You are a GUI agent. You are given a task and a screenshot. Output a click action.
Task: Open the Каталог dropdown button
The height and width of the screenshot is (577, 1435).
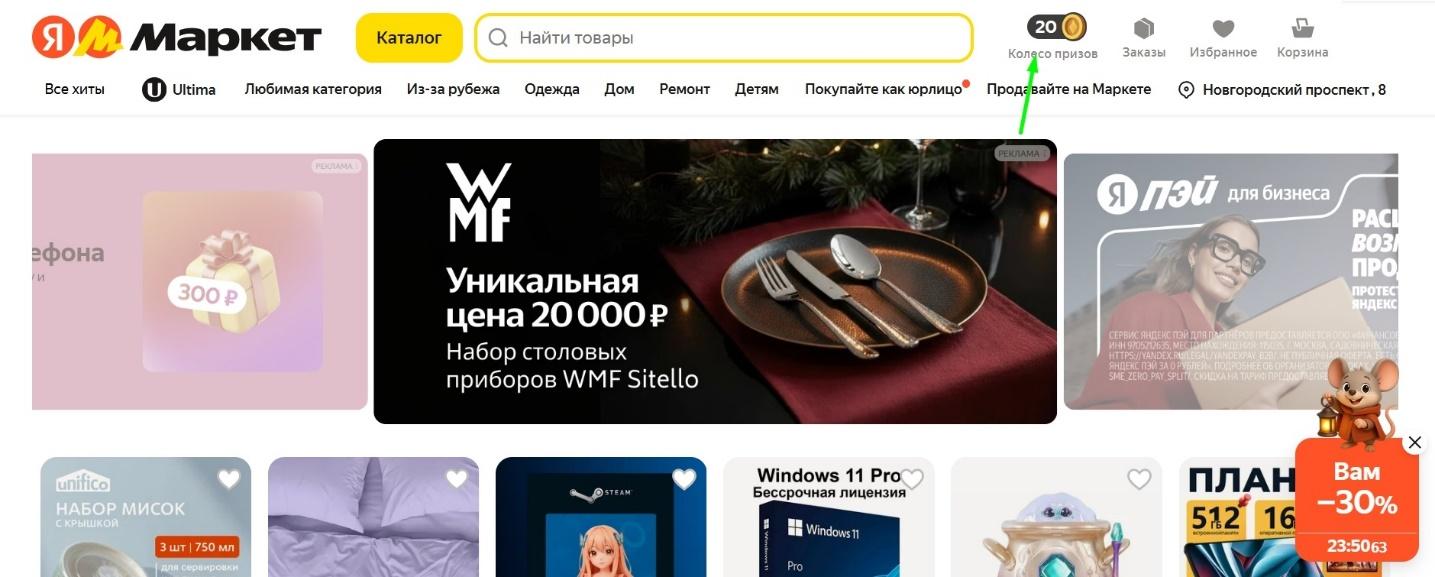click(409, 38)
